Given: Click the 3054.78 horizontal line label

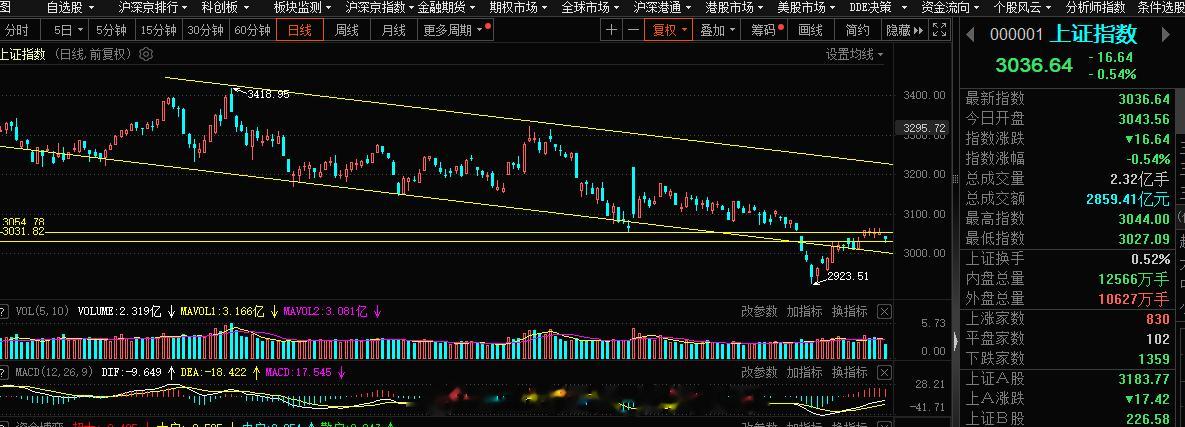Looking at the screenshot, I should point(23,222).
